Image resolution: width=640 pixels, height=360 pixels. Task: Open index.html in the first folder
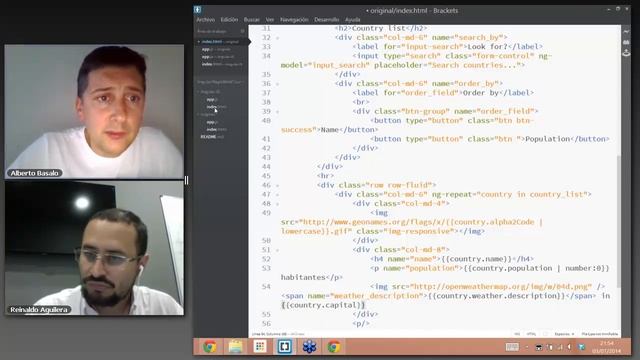pyautogui.click(x=216, y=107)
